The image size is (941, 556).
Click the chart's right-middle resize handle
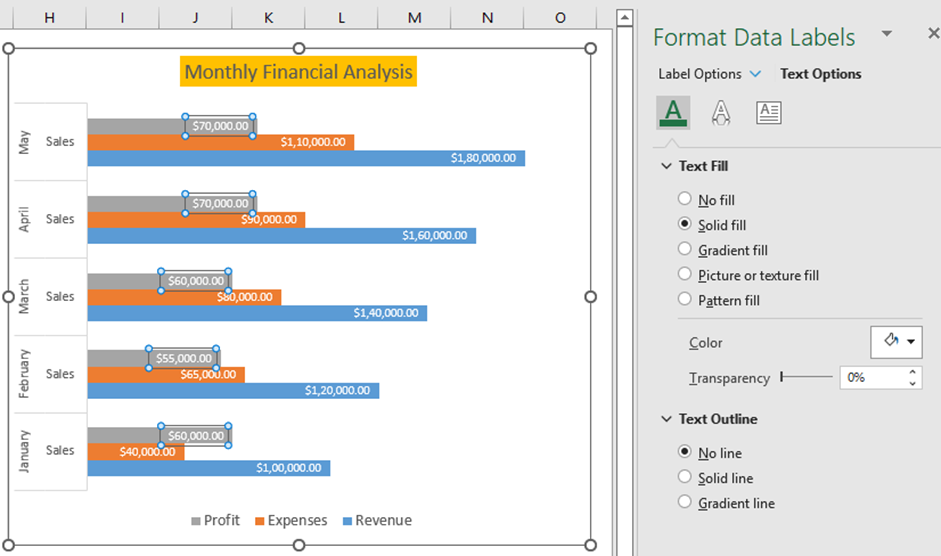pyautogui.click(x=591, y=297)
